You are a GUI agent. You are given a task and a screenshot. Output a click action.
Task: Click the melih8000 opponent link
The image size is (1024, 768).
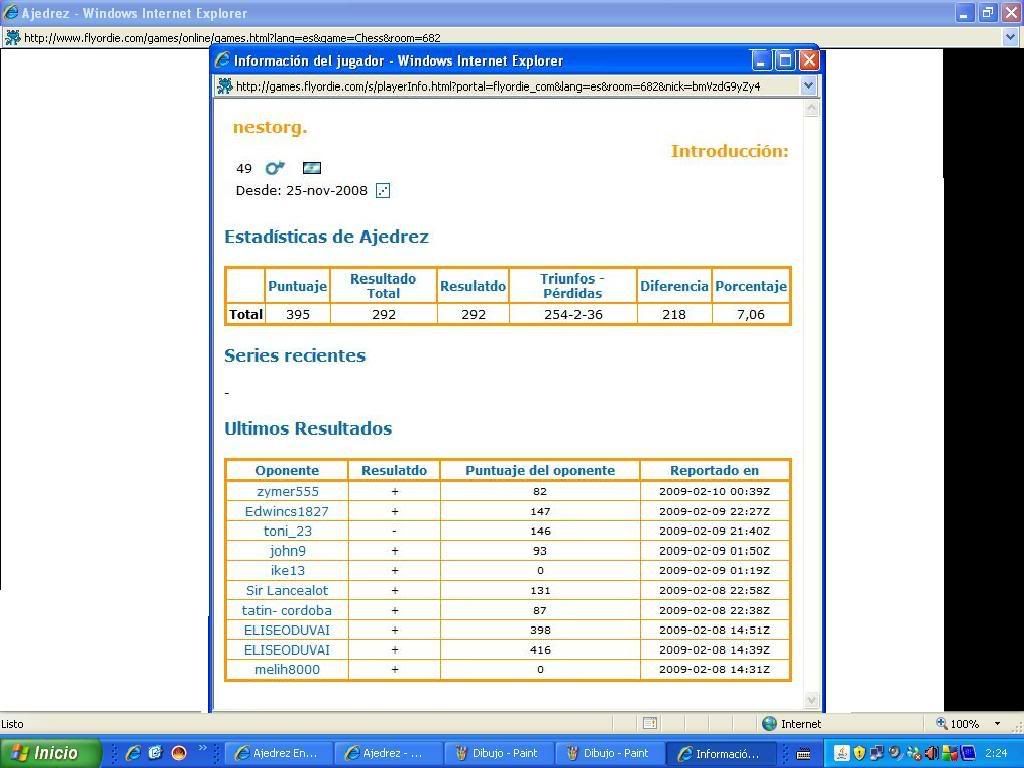(x=287, y=669)
